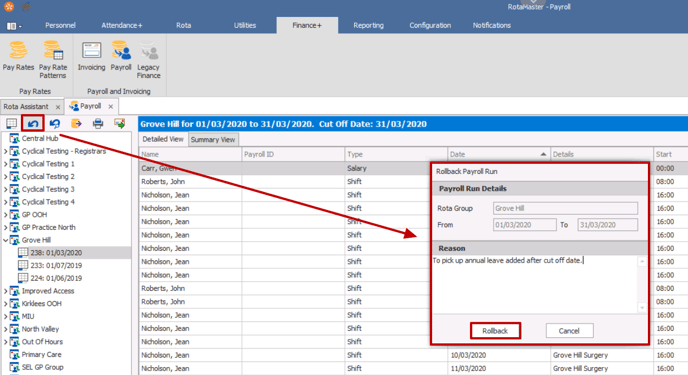688x375 pixels.
Task: Click the print toolbar icon
Action: tap(98, 124)
